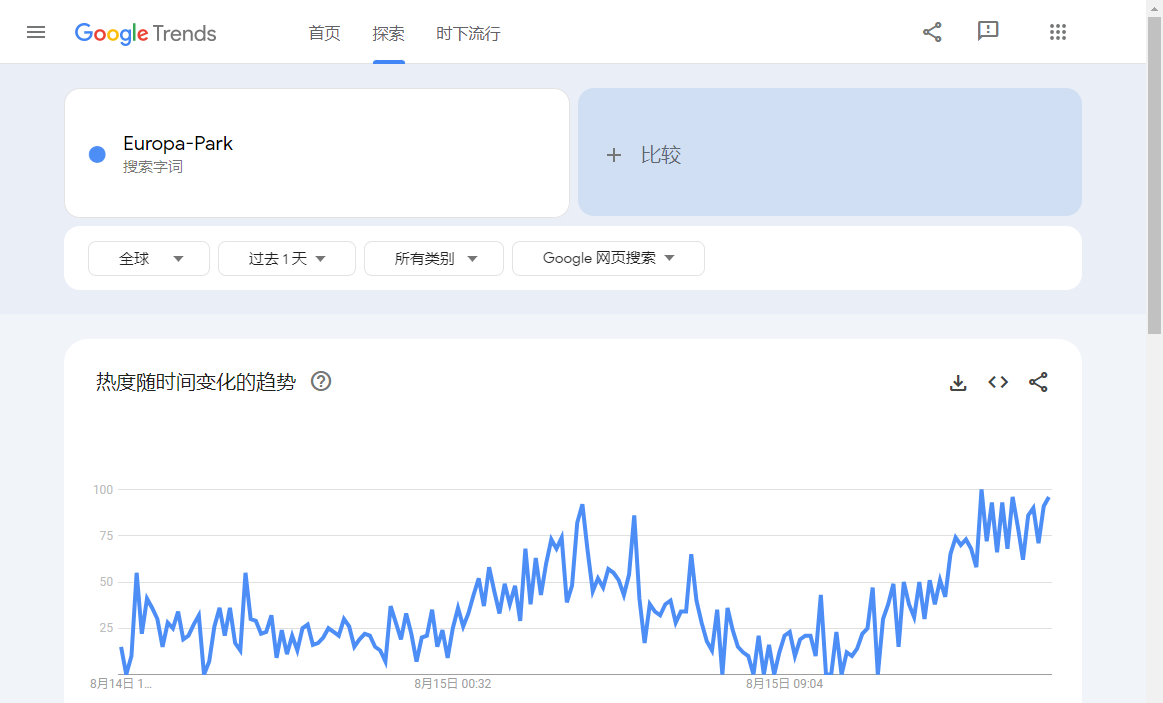Click the share icon in the header
The image size is (1163, 703).
coord(932,32)
